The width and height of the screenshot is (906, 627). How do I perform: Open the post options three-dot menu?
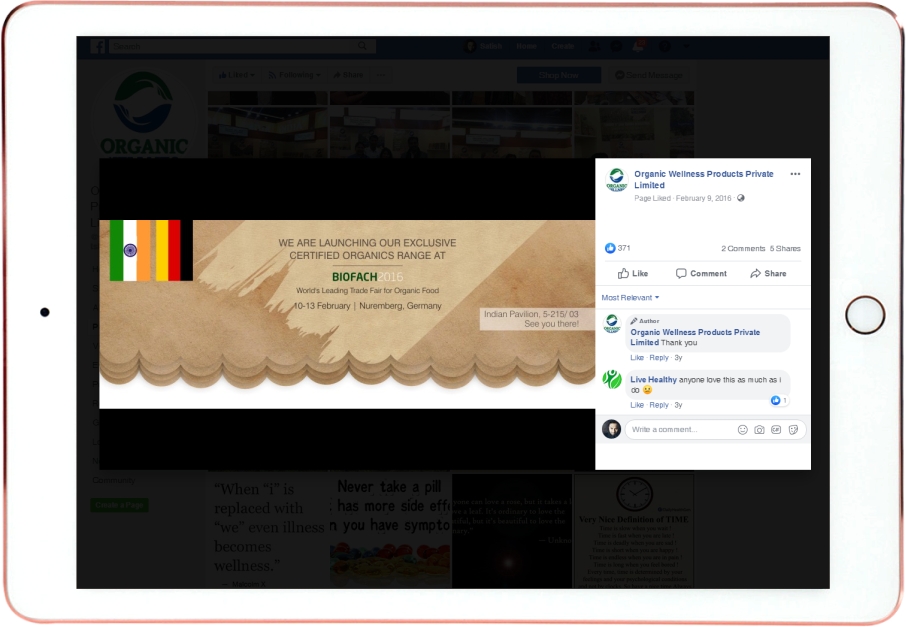(795, 174)
